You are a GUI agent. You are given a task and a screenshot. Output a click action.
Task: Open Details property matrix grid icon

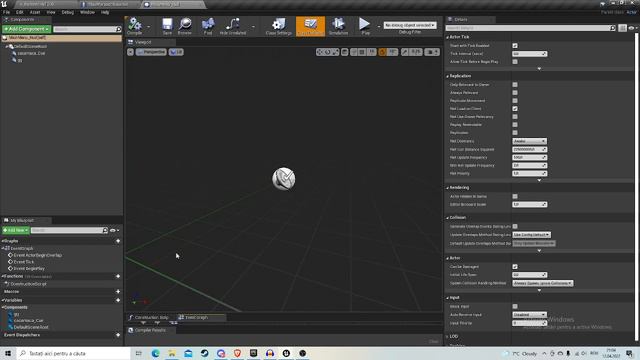622,28
